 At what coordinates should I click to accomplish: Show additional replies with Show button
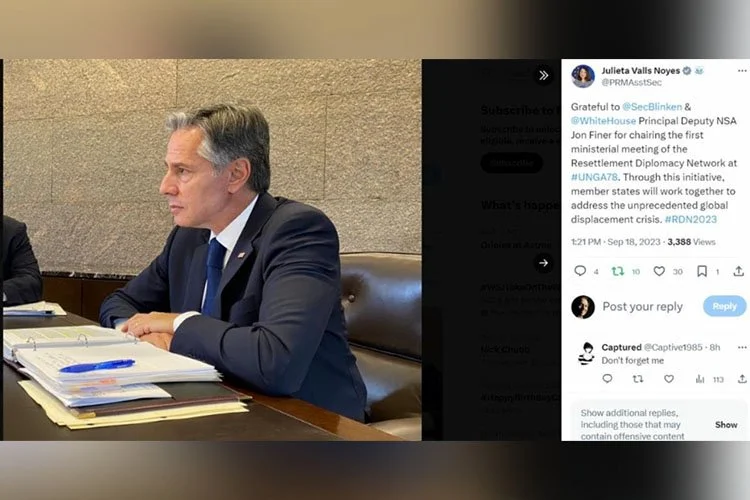point(726,424)
